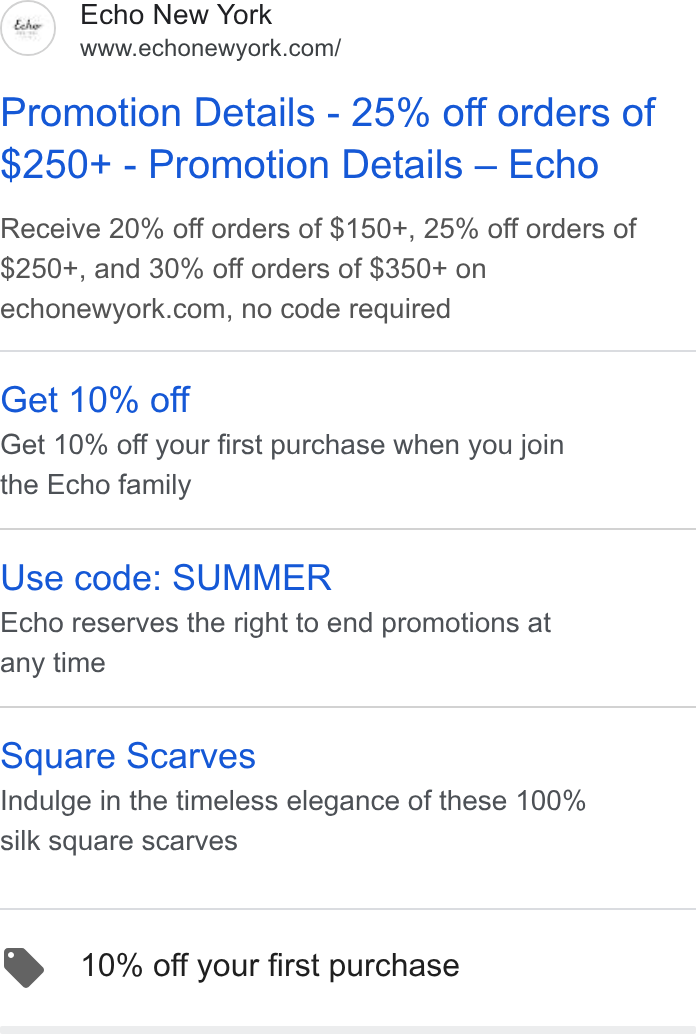Click the "$250+, and 30% off orders" description line
The image size is (696, 1034).
pyautogui.click(x=243, y=269)
